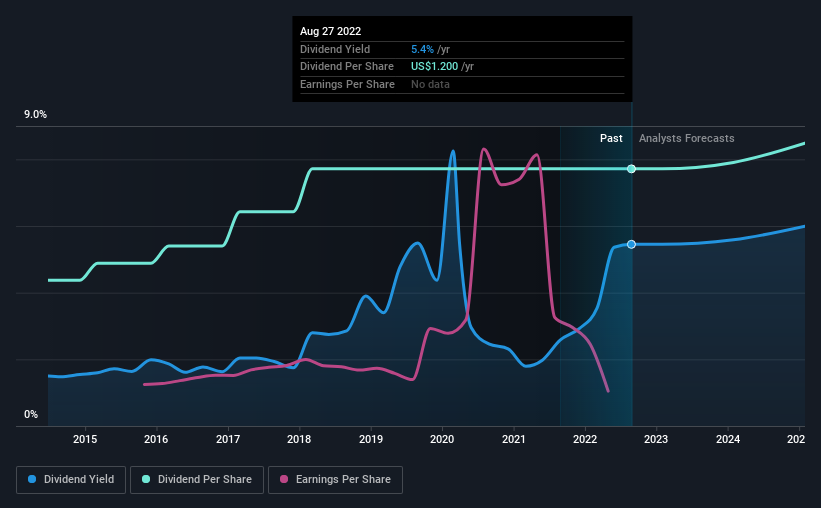Screen dimensions: 821x508
Task: Click the 0% y-axis label
Action: [x=31, y=414]
